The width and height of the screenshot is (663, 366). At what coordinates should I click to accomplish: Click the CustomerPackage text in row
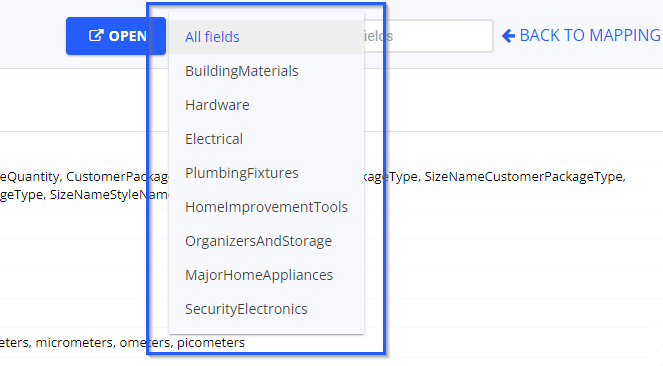(117, 177)
